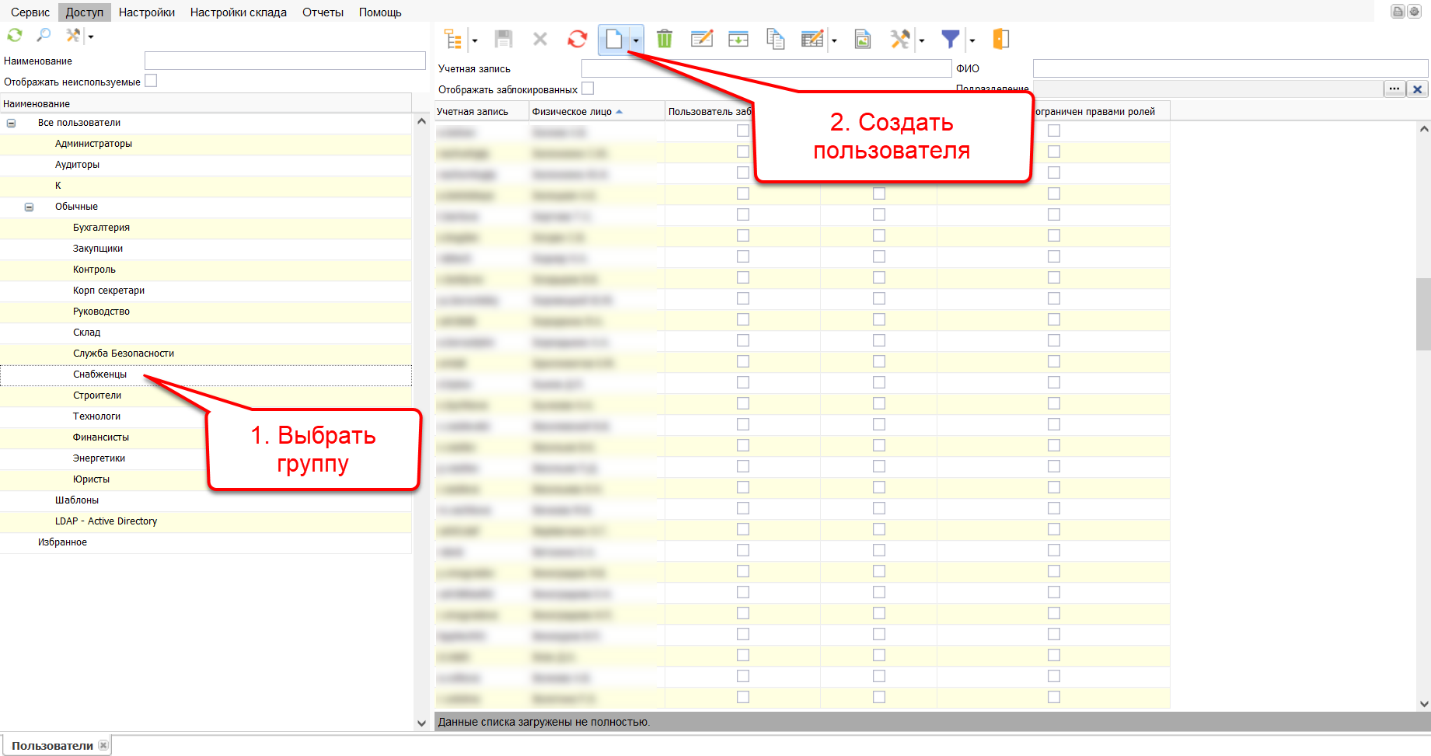Click the new document create user icon
Screen dimensions: 1431x756
point(613,39)
